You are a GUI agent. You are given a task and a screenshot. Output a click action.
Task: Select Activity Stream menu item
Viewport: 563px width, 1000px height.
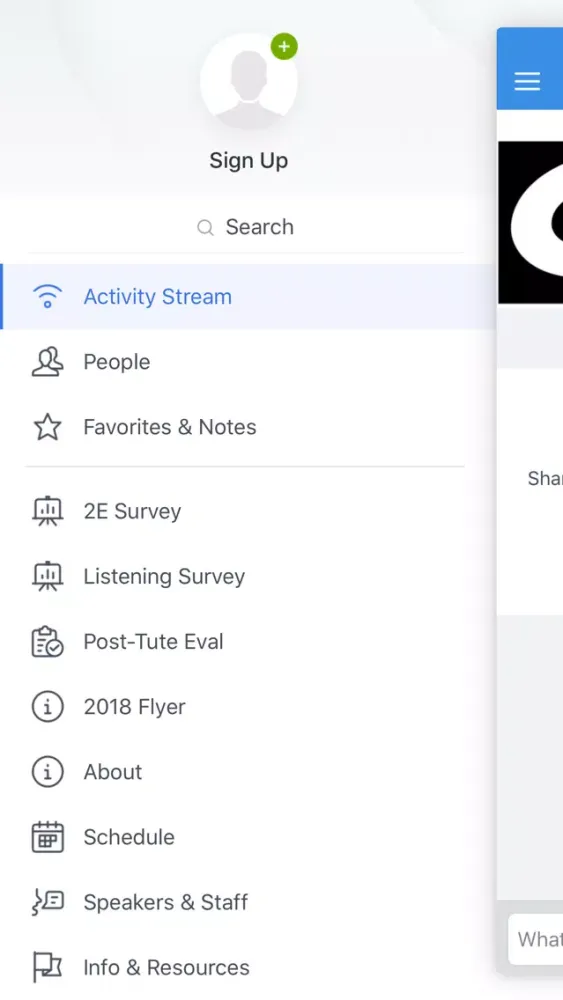click(248, 297)
